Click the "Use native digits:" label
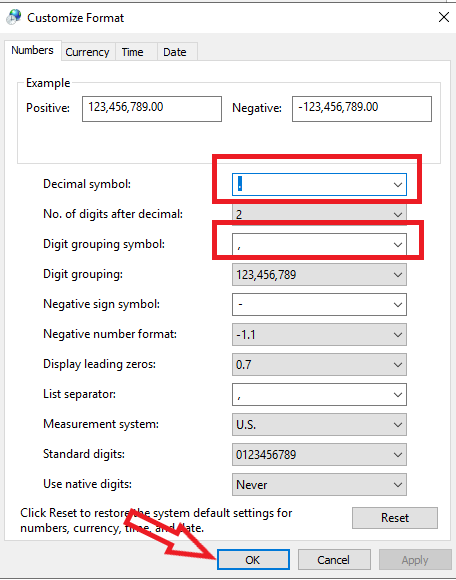This screenshot has width=456, height=580. (x=87, y=484)
